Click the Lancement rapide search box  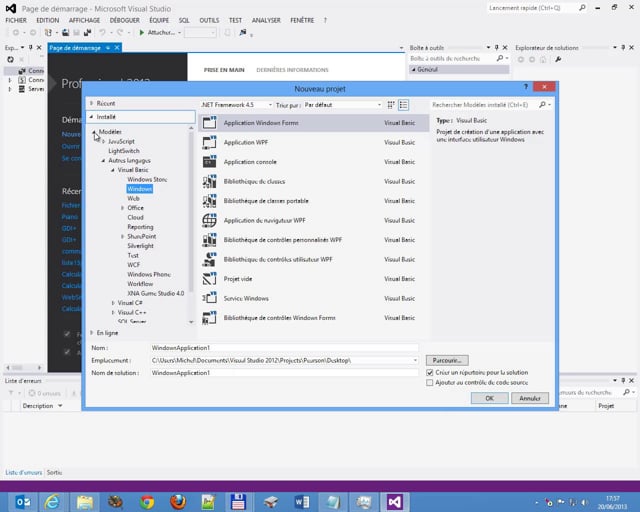point(532,8)
